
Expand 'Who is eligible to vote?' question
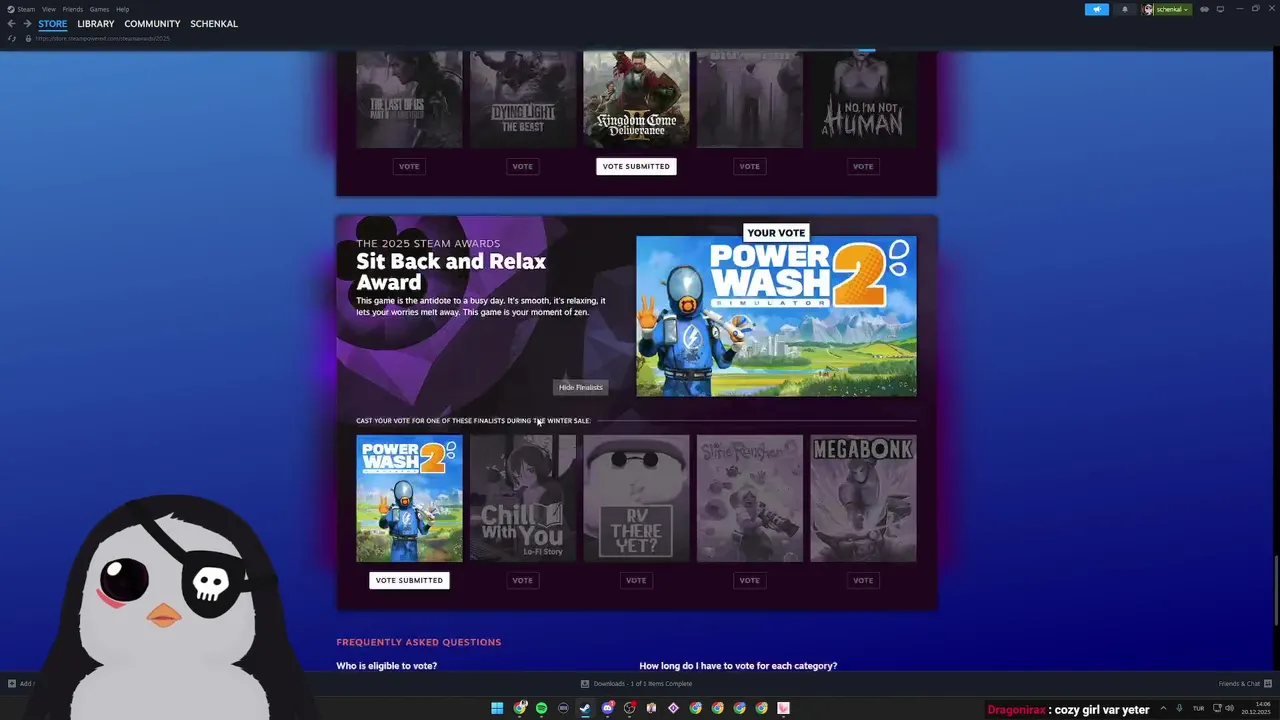pyautogui.click(x=387, y=666)
